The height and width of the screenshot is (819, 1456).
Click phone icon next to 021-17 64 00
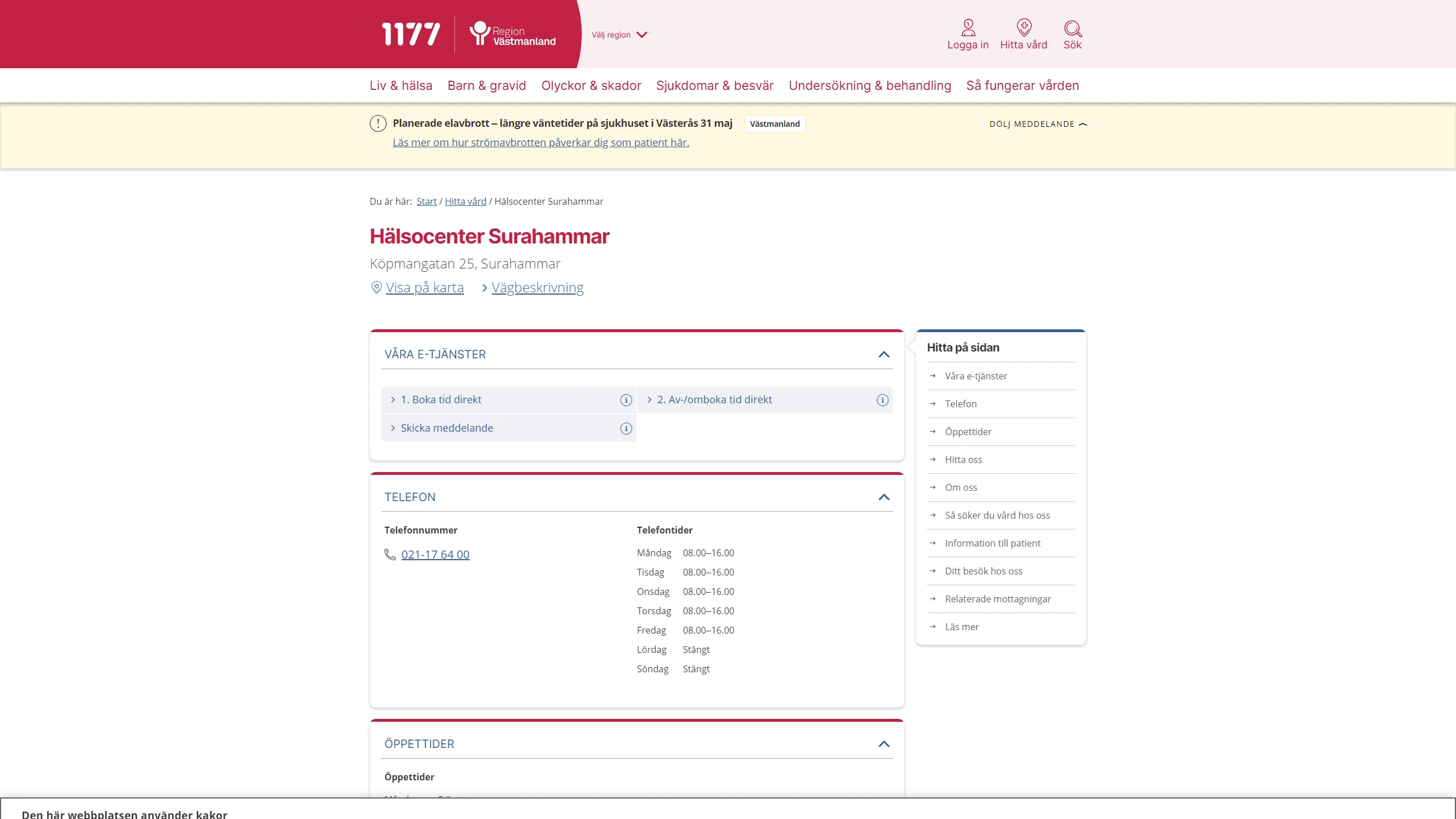click(390, 555)
